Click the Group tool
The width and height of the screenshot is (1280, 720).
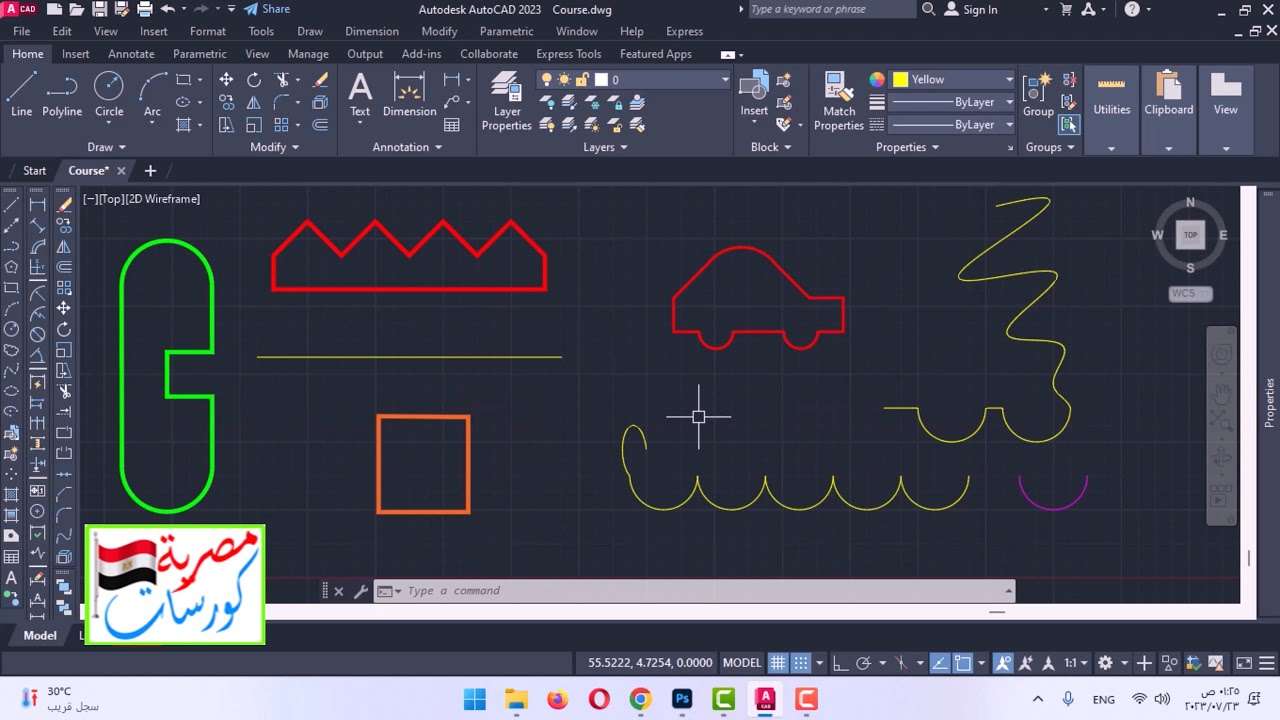click(x=1038, y=95)
